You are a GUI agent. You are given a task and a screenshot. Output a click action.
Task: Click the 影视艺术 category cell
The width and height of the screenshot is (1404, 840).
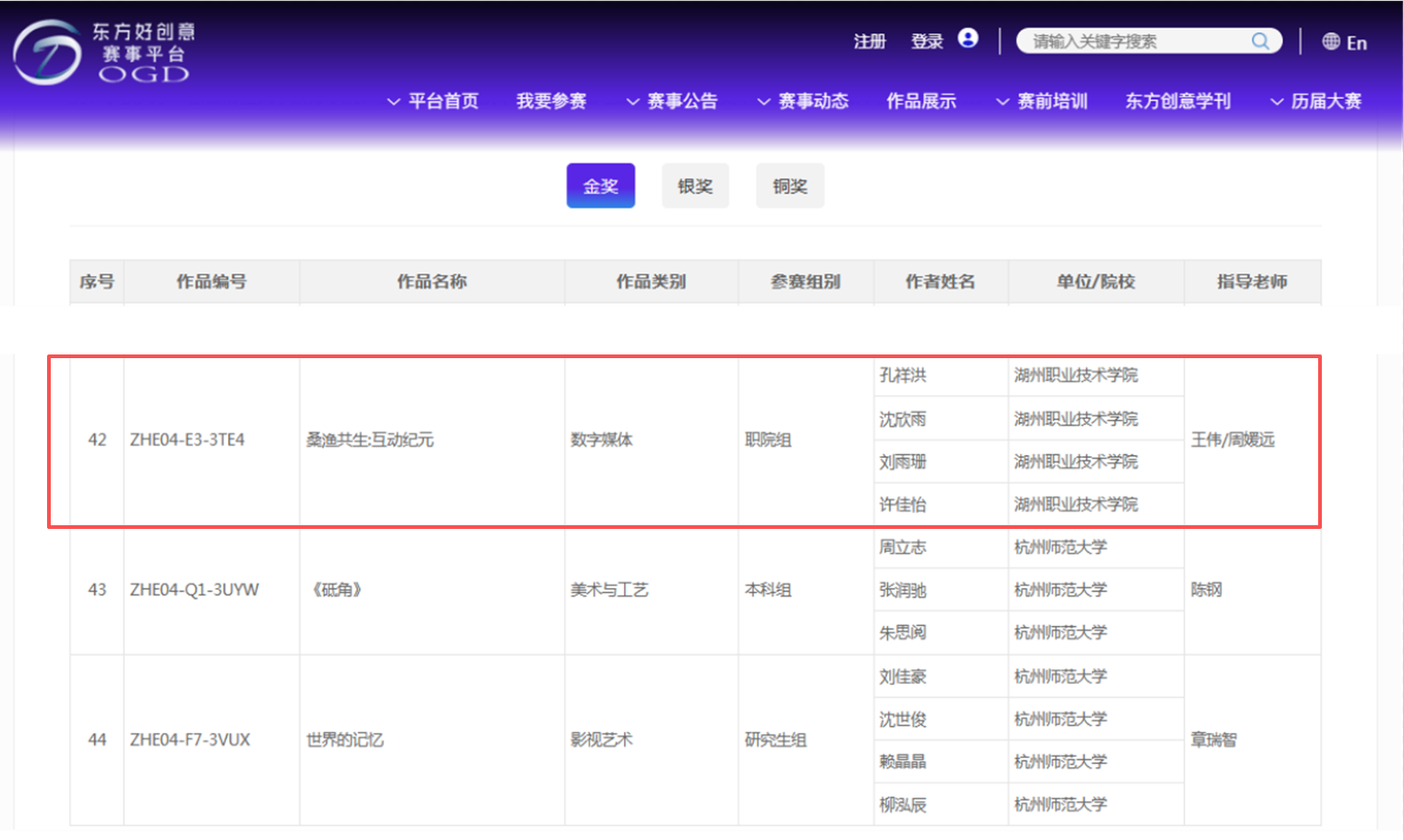coord(602,739)
